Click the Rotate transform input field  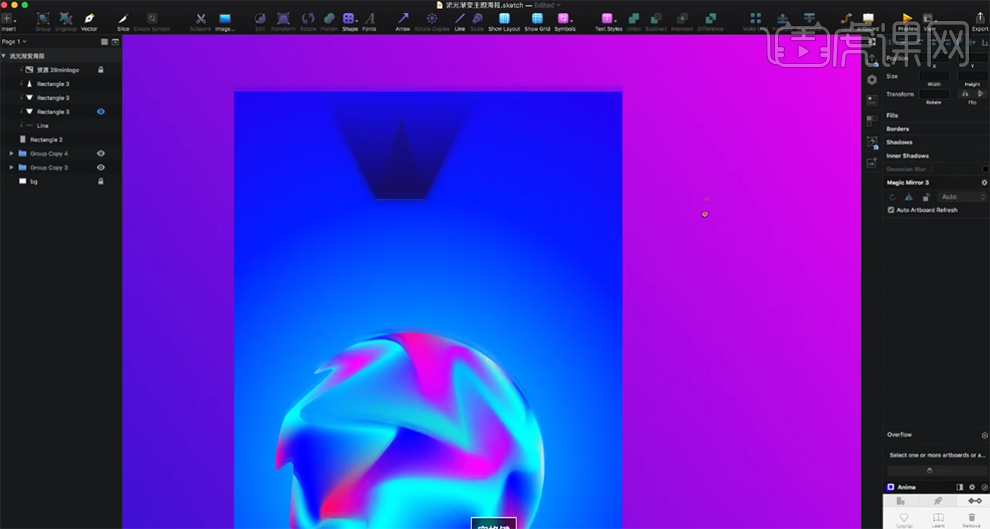934,94
